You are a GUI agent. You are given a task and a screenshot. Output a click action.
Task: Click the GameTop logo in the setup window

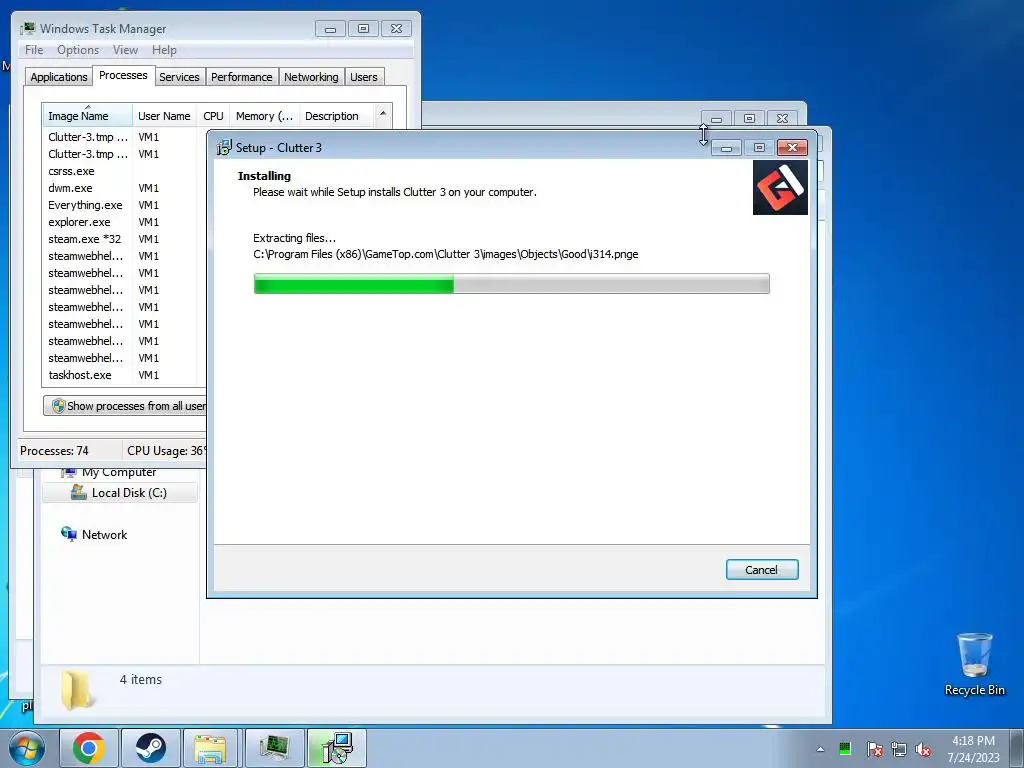coord(780,187)
